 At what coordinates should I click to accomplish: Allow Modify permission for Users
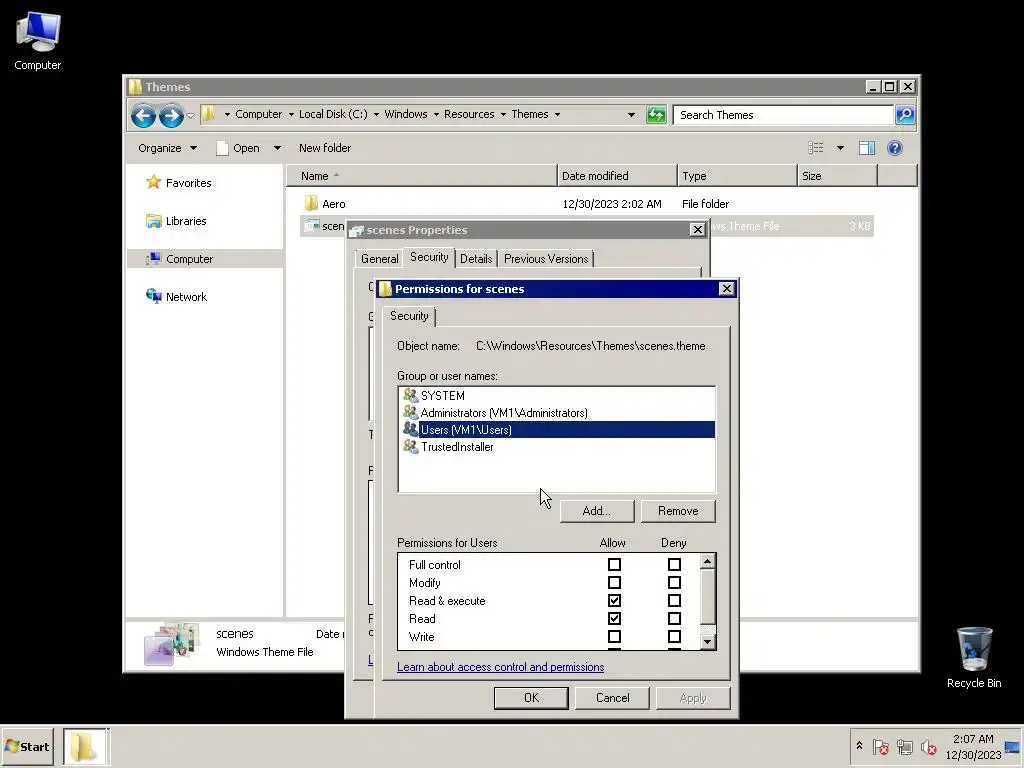(x=614, y=583)
